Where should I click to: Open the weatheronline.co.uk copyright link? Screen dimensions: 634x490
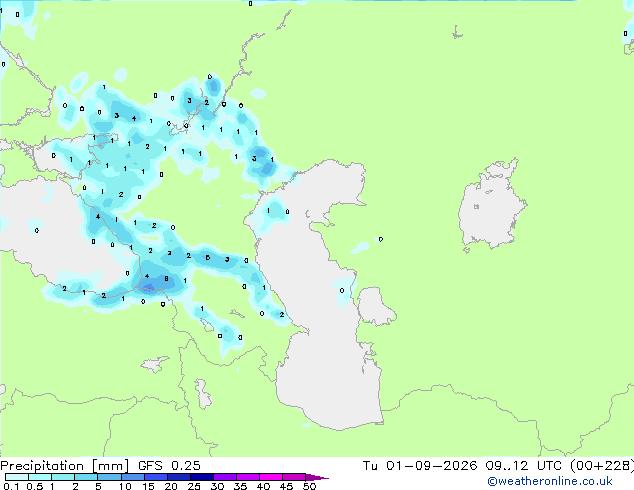click(x=549, y=481)
